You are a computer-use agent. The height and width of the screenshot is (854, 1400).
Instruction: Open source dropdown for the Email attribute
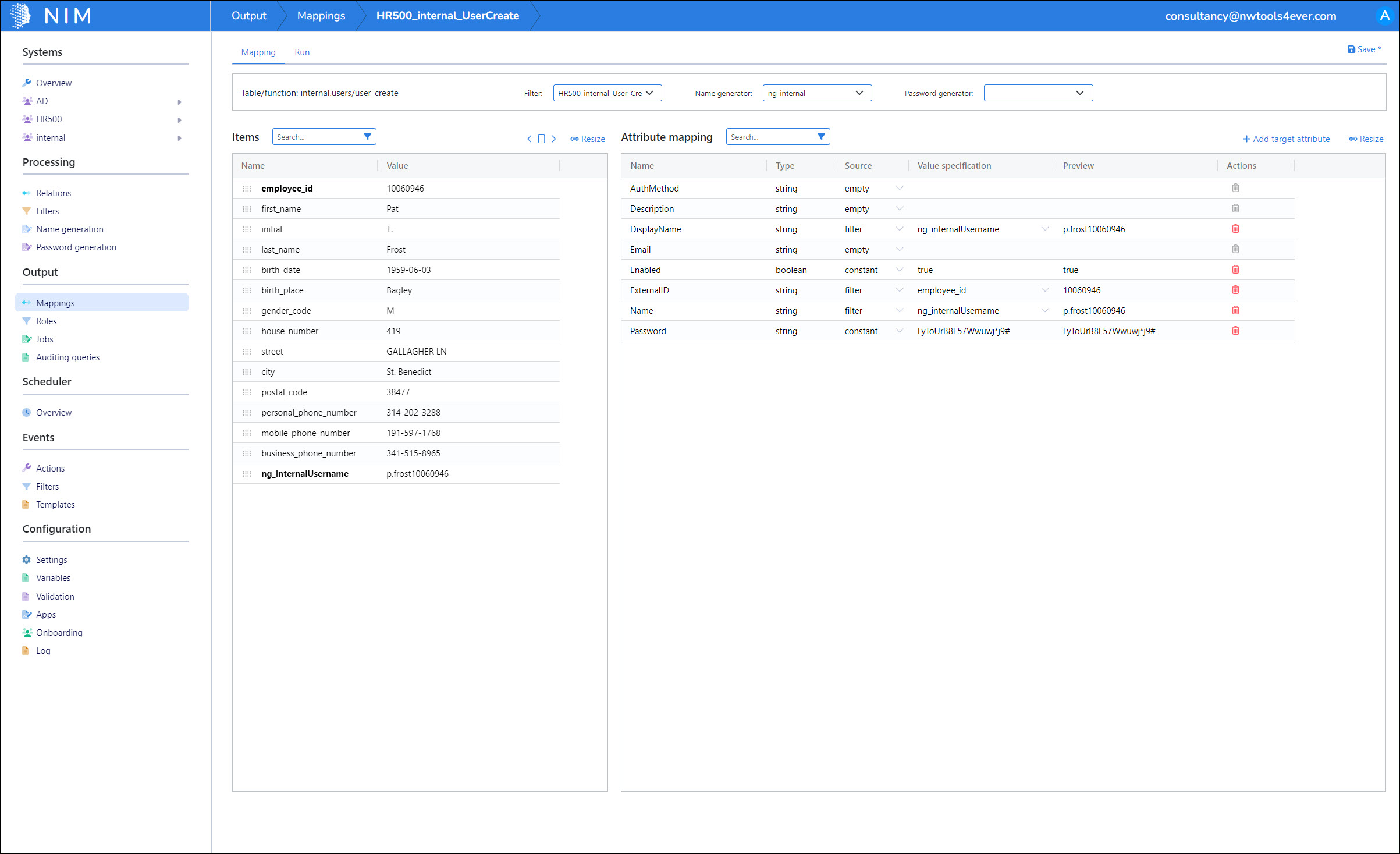900,250
